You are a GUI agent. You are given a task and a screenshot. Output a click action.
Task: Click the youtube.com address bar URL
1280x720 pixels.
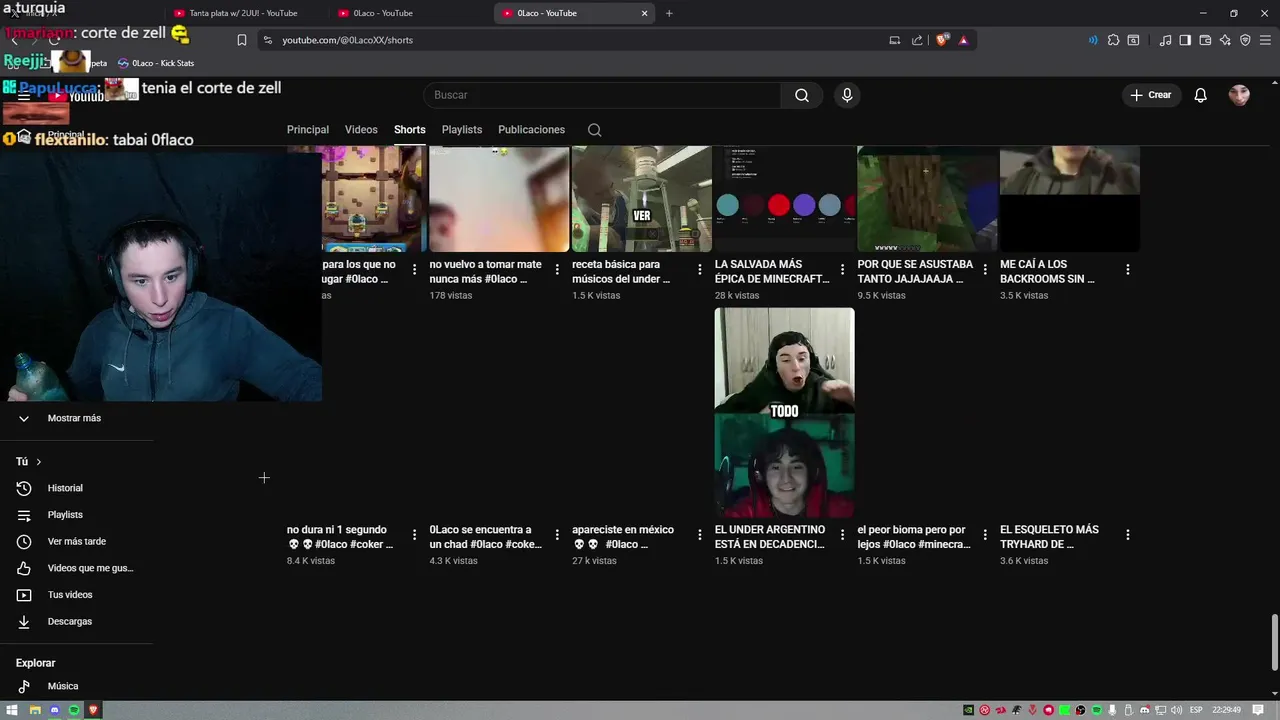click(x=347, y=40)
